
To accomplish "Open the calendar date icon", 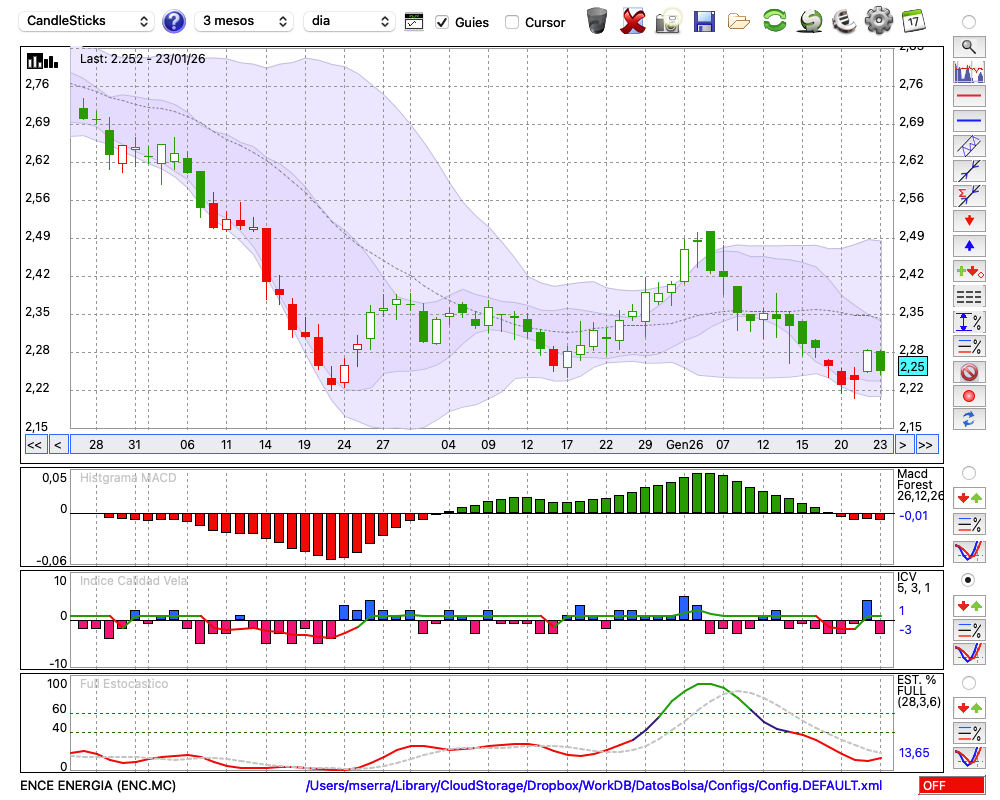I will tap(912, 21).
